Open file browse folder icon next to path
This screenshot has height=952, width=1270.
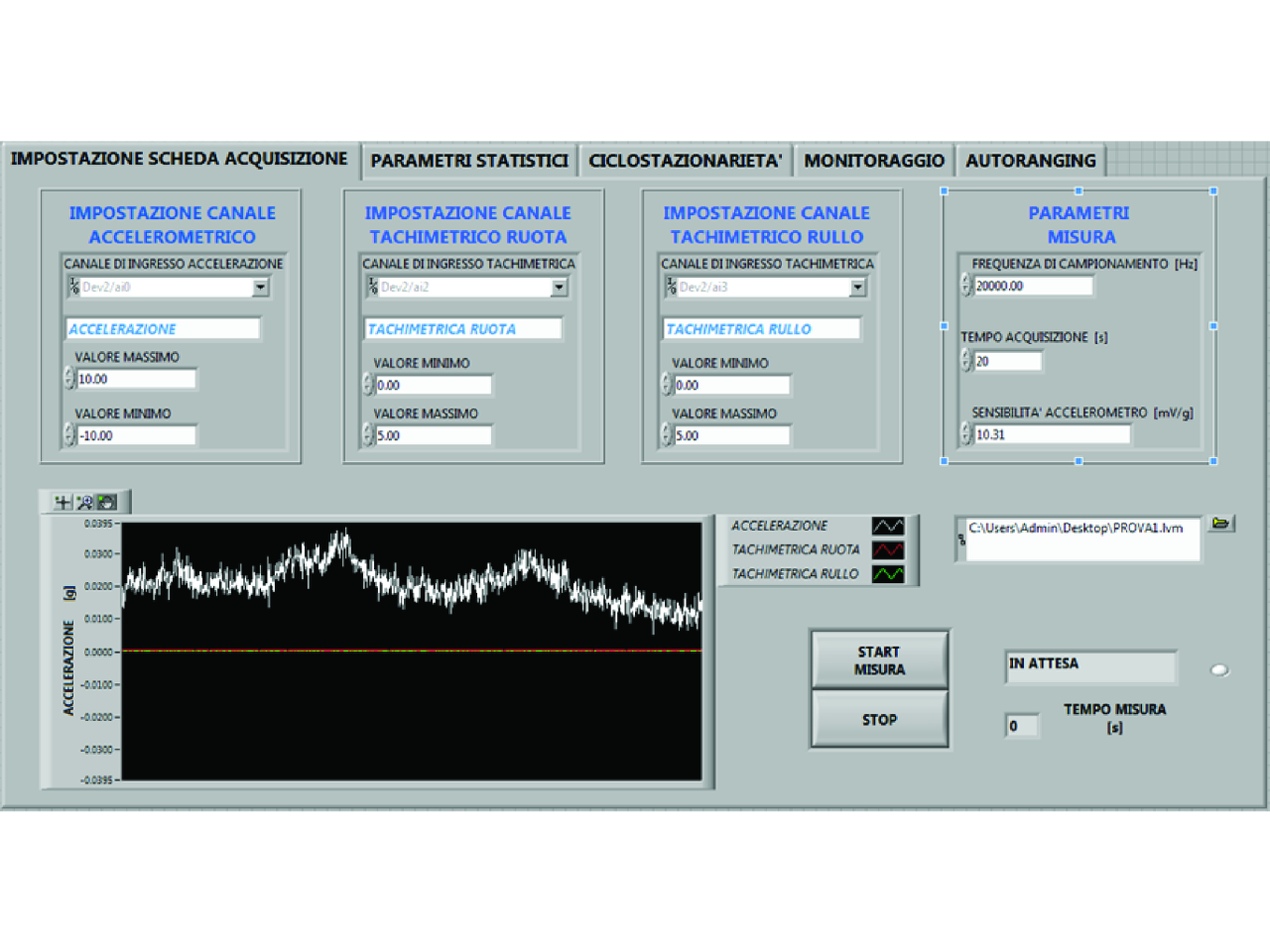[1221, 523]
